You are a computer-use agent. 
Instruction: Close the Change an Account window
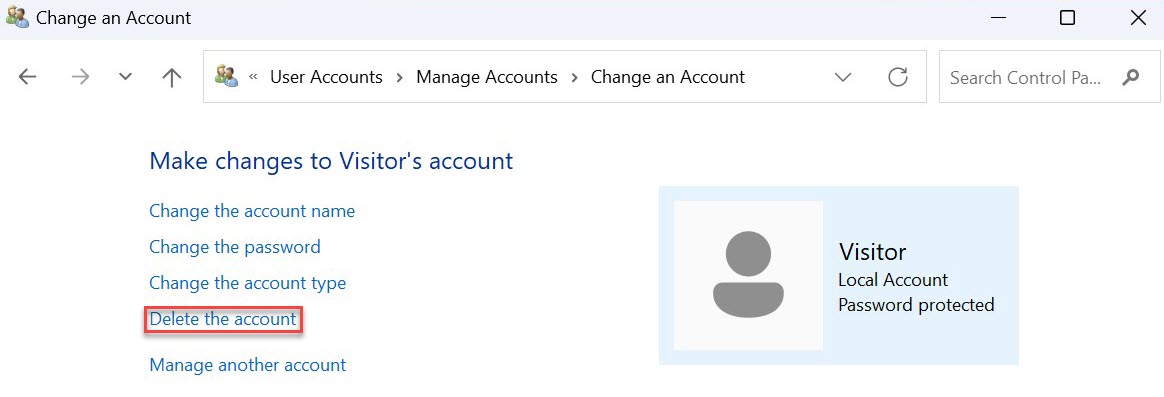[x=1138, y=18]
